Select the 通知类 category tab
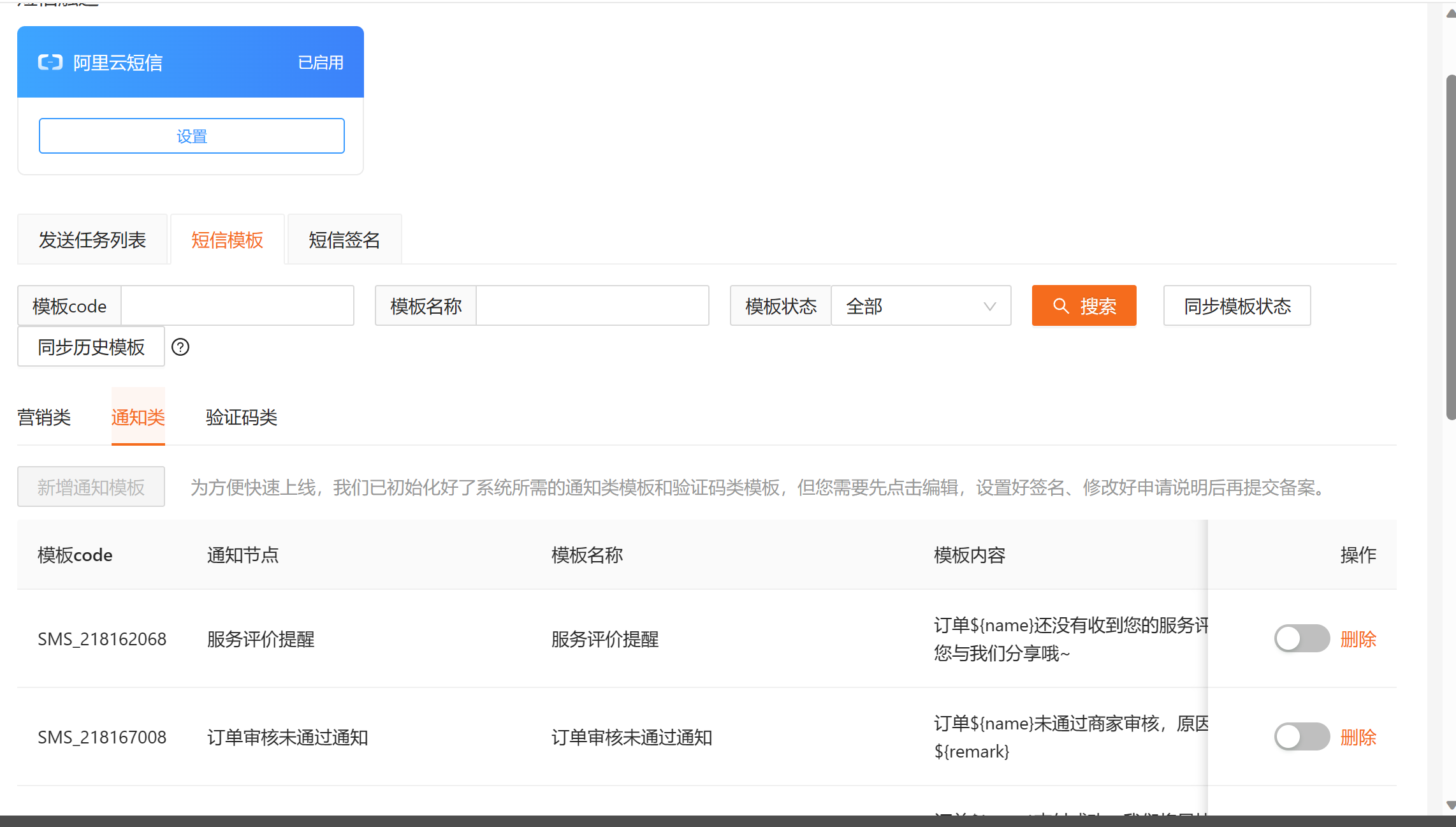Viewport: 1456px width, 827px height. click(x=138, y=417)
